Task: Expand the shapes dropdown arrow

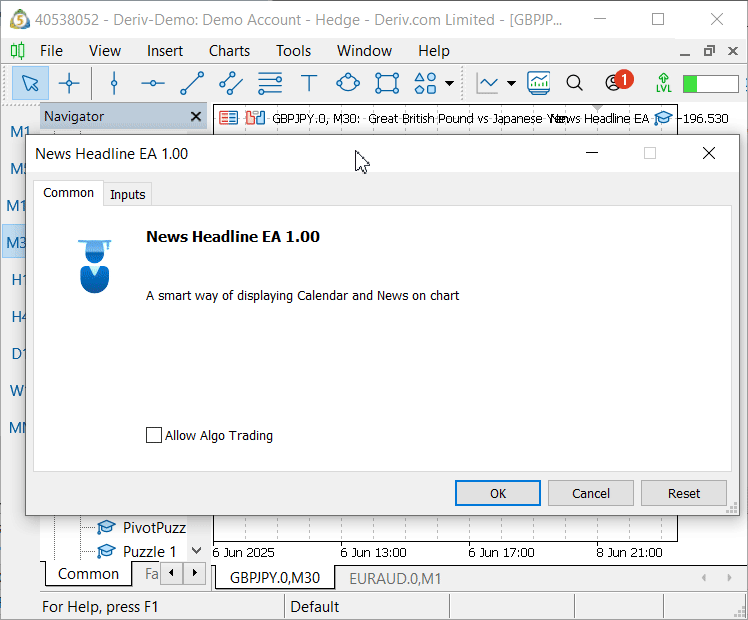Action: click(x=449, y=83)
